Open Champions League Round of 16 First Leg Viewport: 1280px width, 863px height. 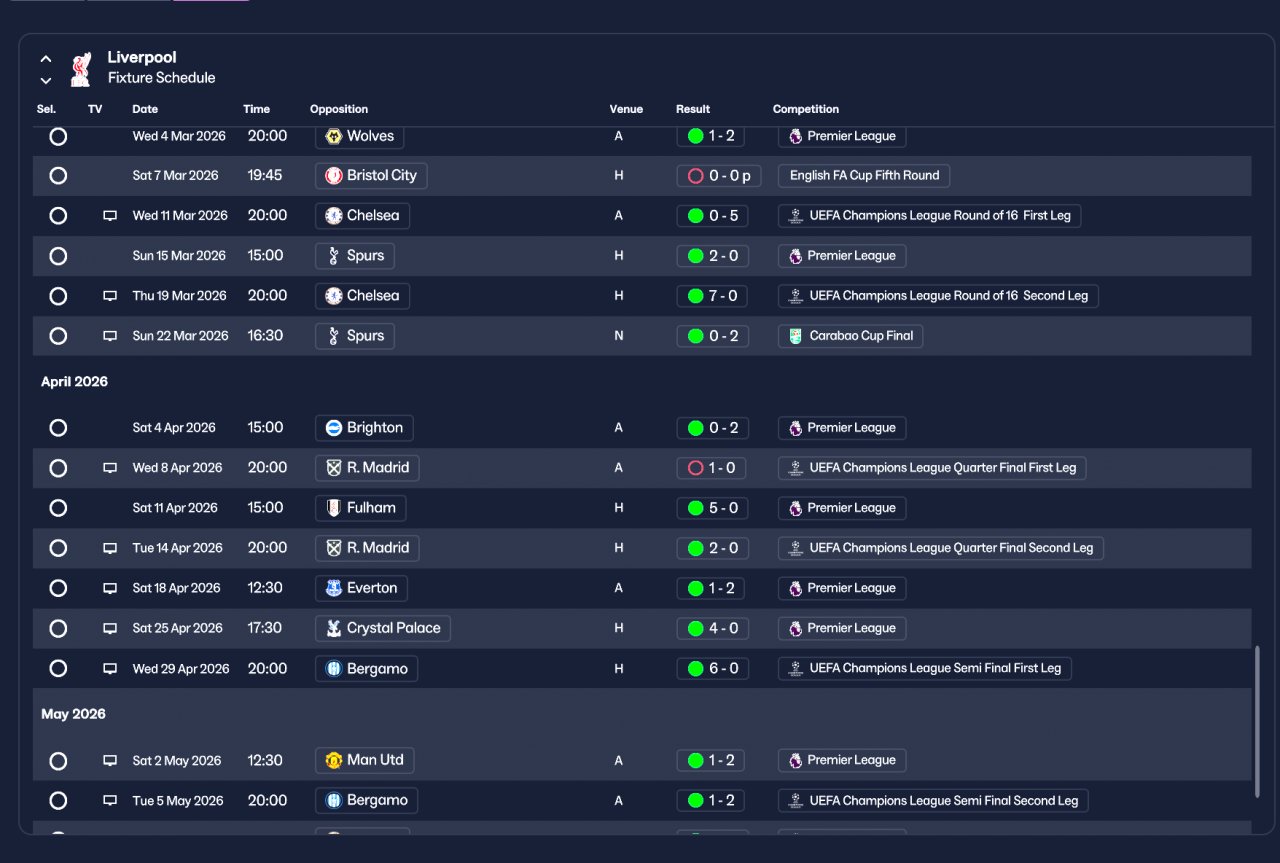pos(929,216)
